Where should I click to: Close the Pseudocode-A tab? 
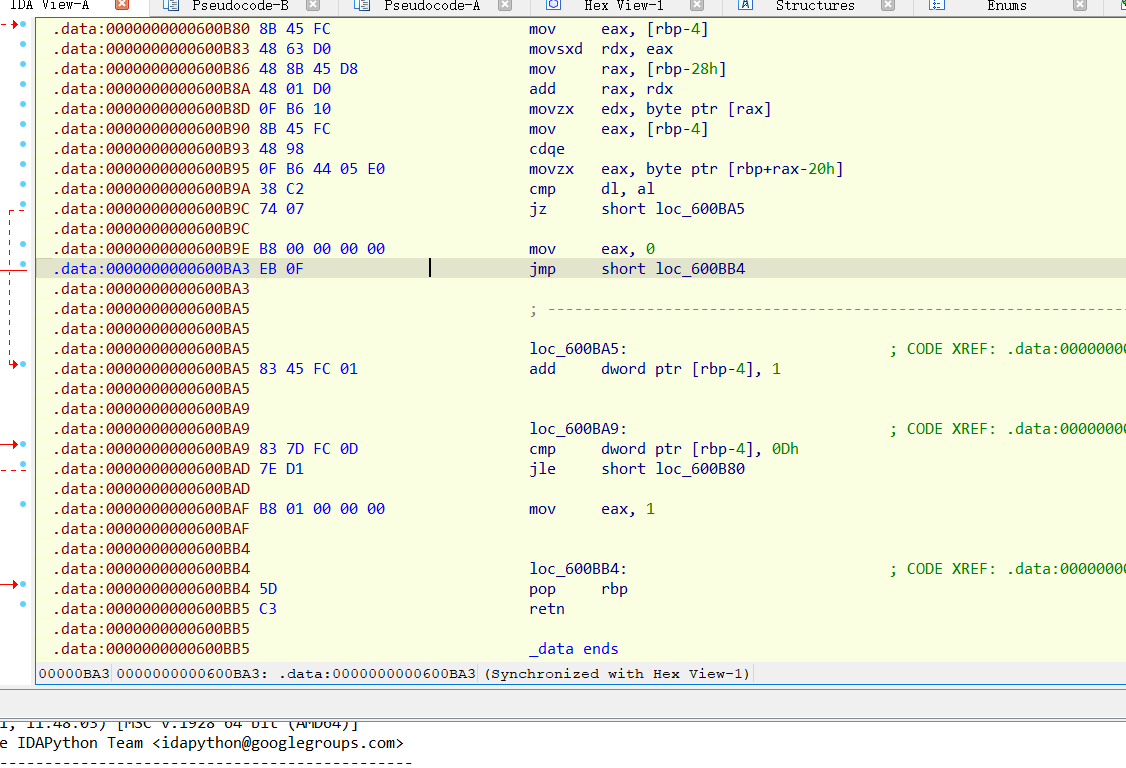click(507, 5)
